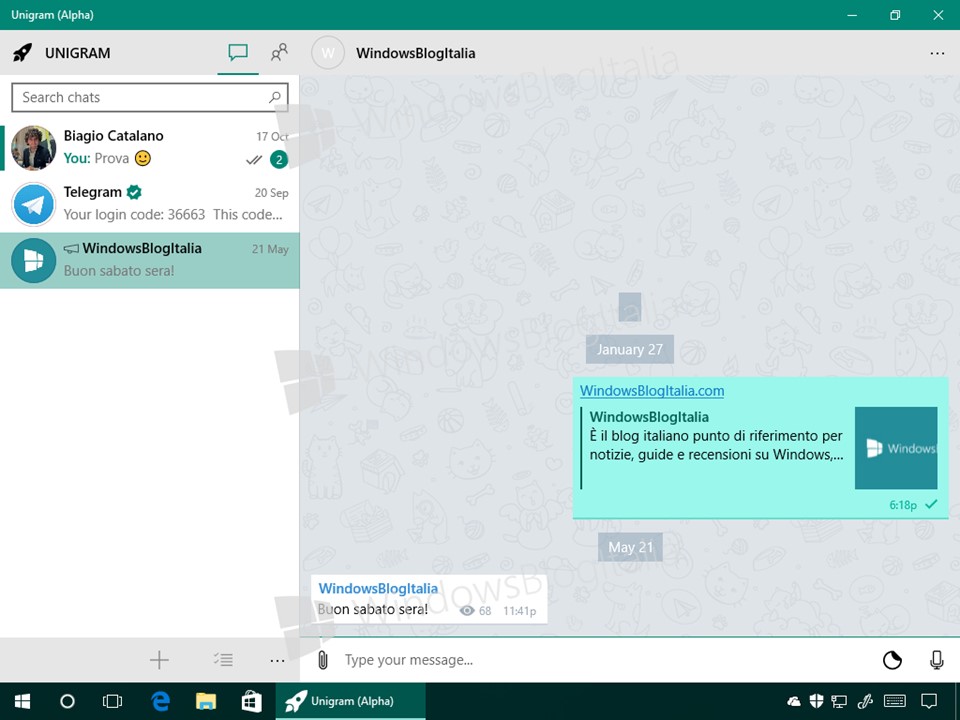960x720 pixels.
Task: Click the '21 May' chat date
Action: tap(270, 249)
